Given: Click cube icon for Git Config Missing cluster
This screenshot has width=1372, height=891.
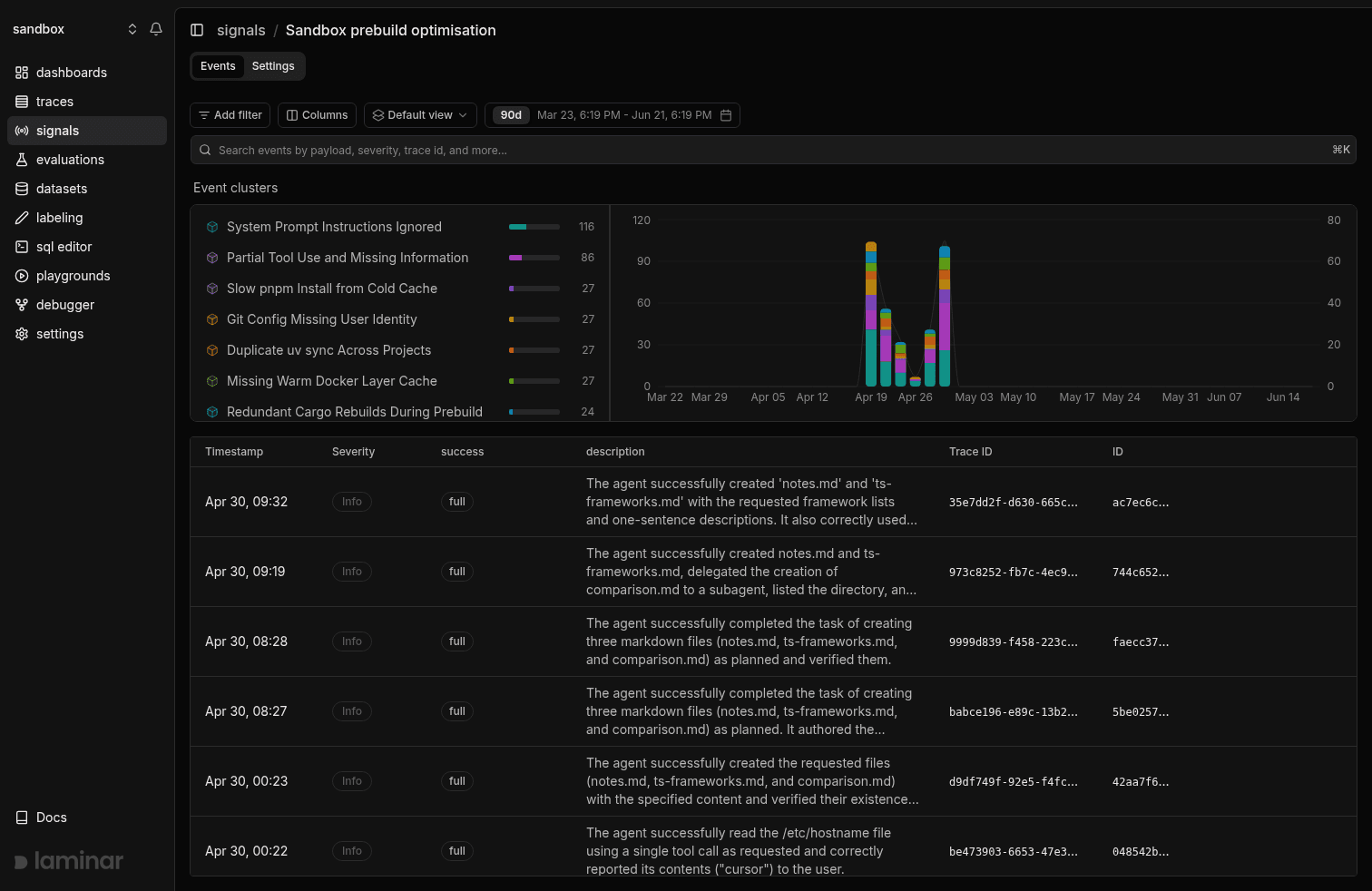Looking at the screenshot, I should (212, 319).
